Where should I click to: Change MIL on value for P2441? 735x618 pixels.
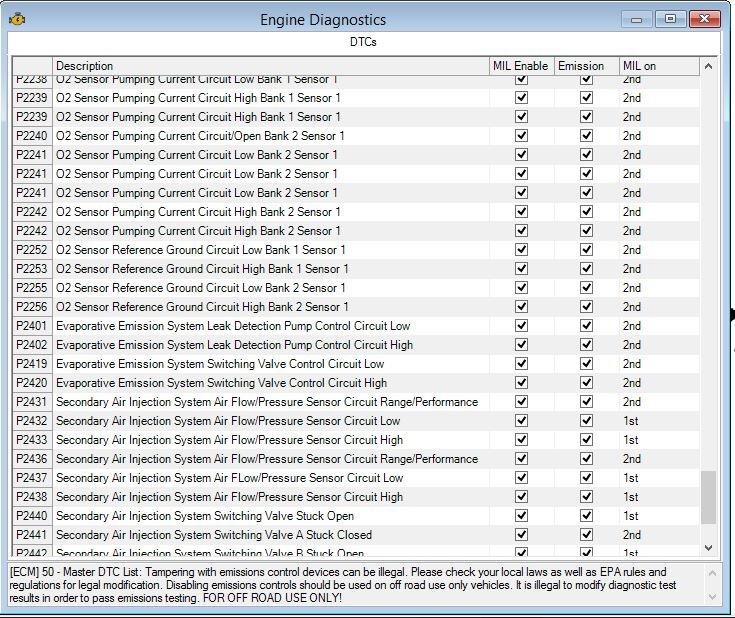point(659,535)
